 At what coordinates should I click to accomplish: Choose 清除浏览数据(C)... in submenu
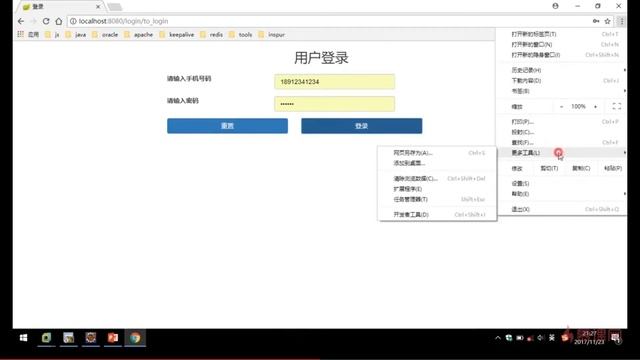437,179
